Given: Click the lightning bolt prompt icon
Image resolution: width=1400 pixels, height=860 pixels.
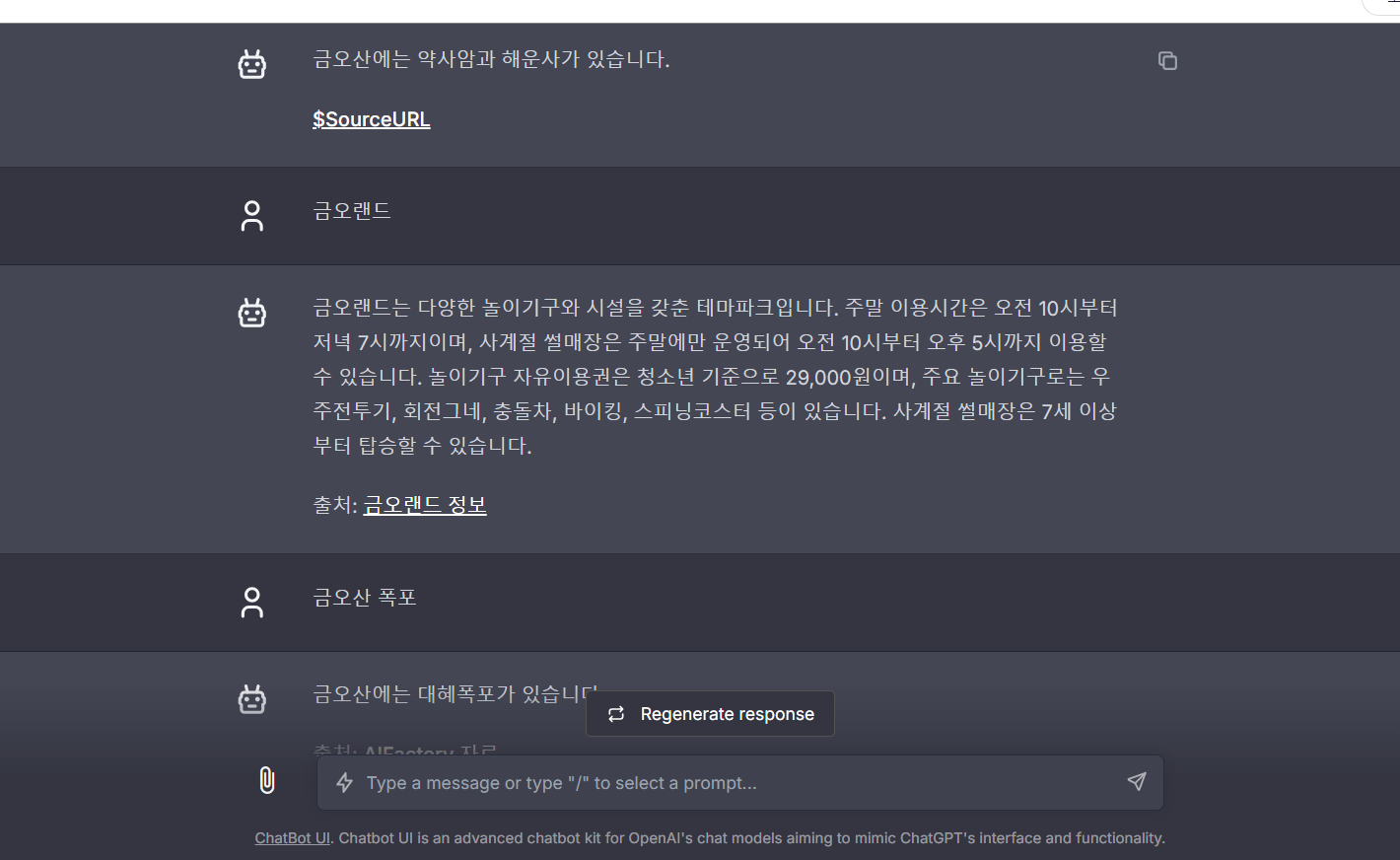Looking at the screenshot, I should [x=344, y=783].
